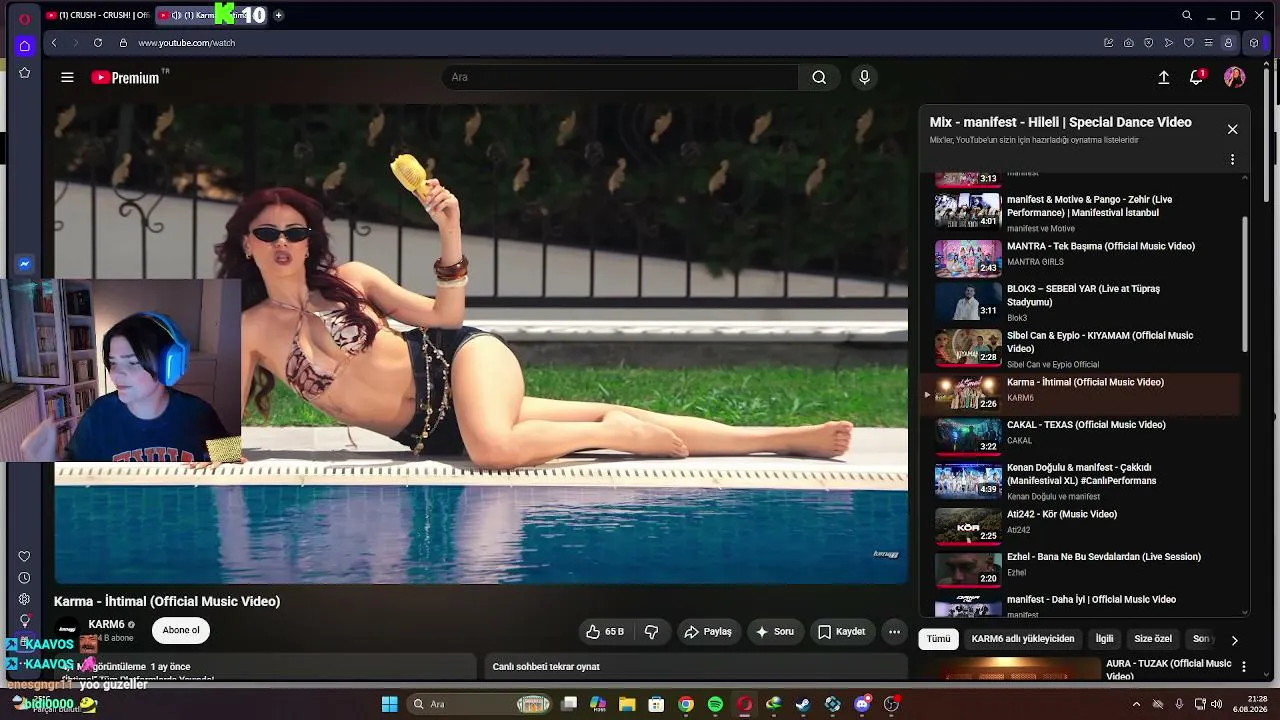Open Opera easy setup sliders icon
The width and height of the screenshot is (1280, 720).
click(1209, 43)
